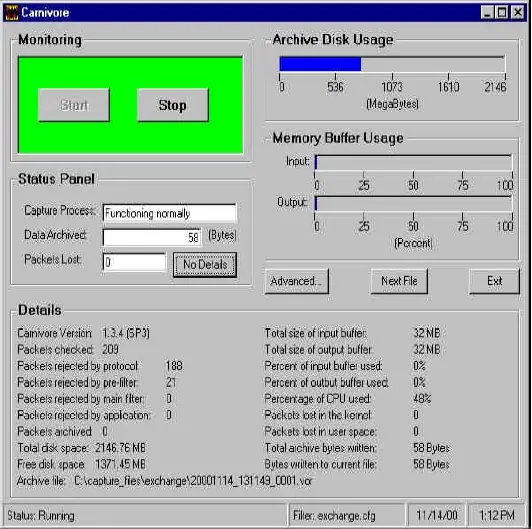532x529 pixels.
Task: Click the (Percent) unit label
Action: [413, 243]
